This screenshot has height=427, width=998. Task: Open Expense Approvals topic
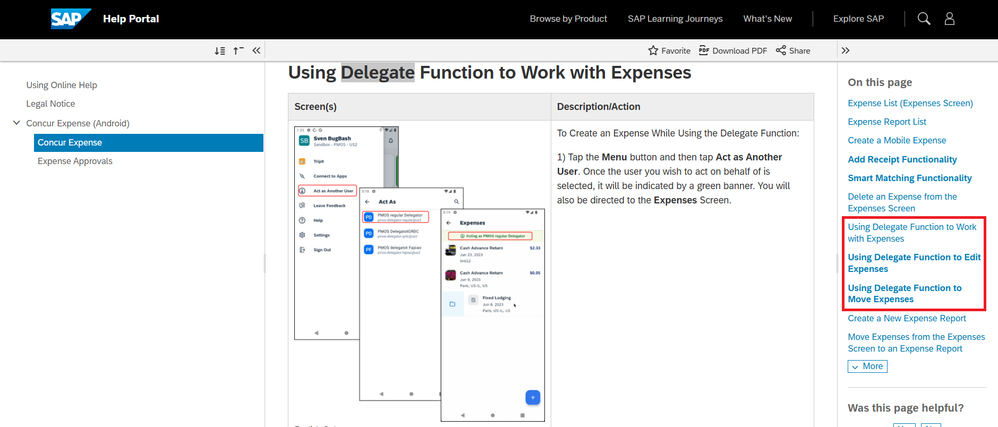click(x=75, y=161)
